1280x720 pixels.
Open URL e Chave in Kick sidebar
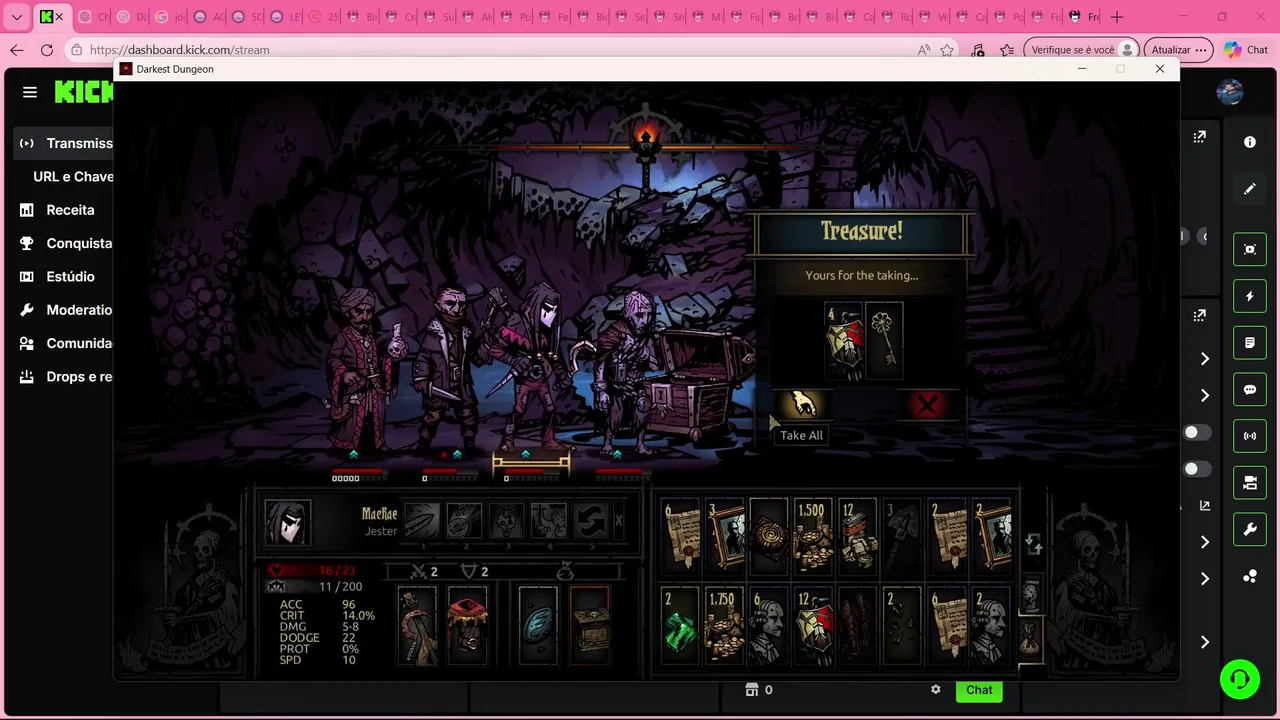point(72,176)
